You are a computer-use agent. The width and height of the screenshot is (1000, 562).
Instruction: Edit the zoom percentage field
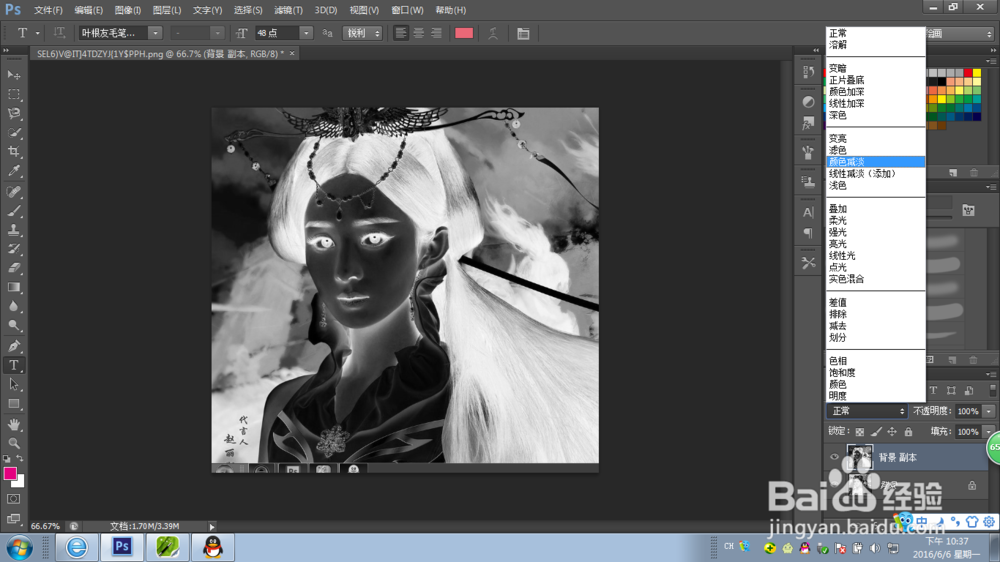pyautogui.click(x=45, y=526)
